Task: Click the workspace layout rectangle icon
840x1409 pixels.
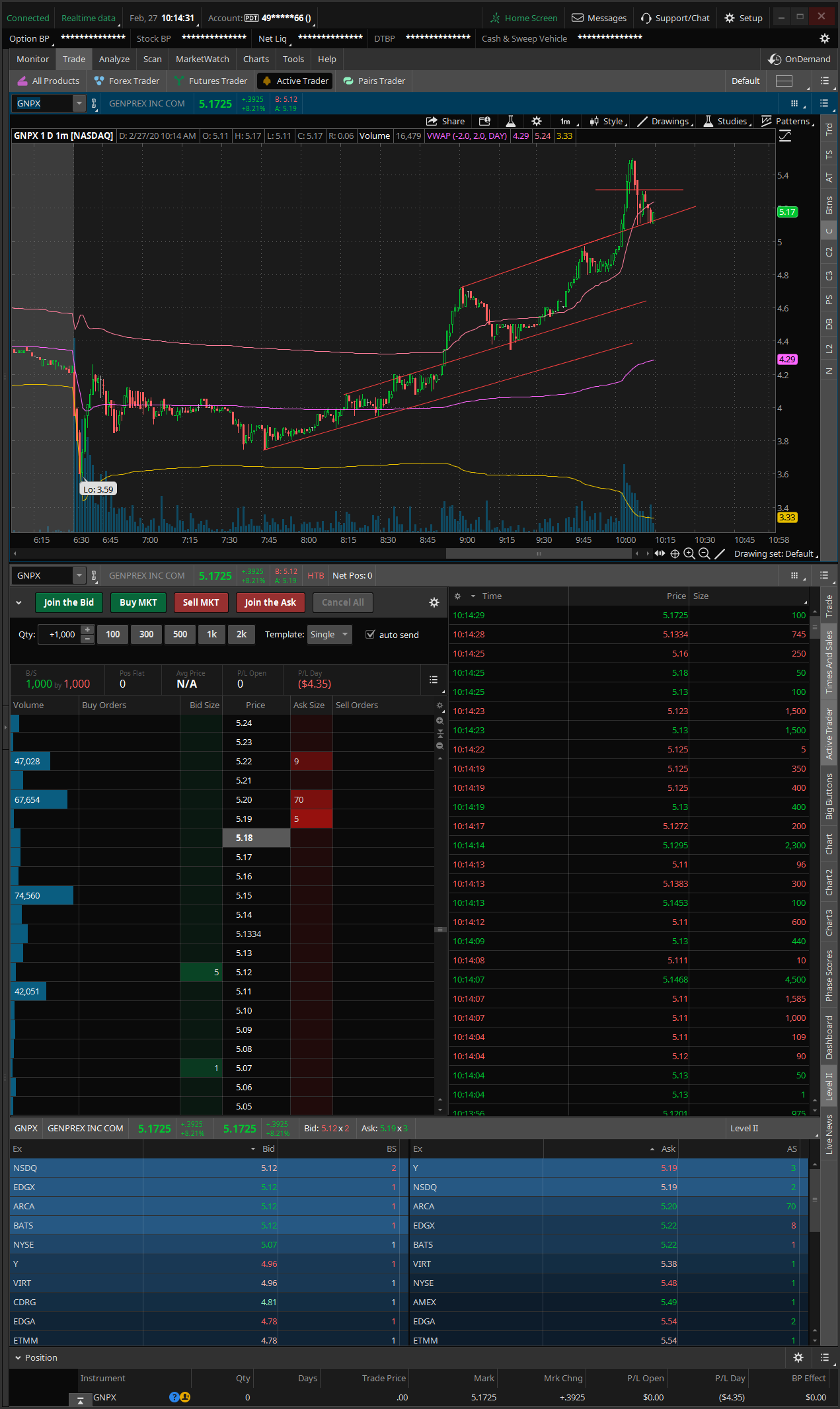Action: 784,81
